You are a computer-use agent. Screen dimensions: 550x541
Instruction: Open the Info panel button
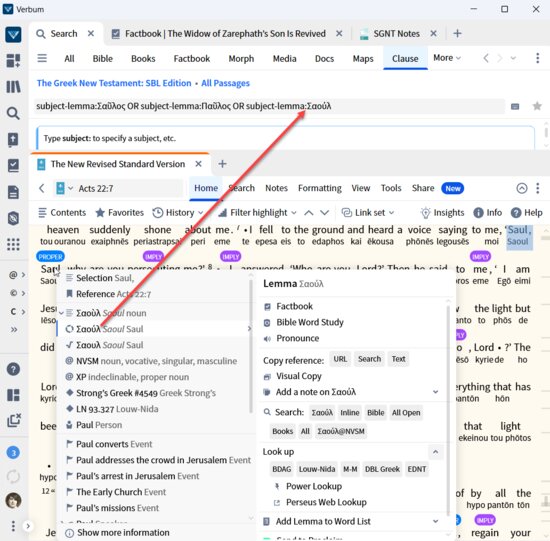tap(488, 213)
